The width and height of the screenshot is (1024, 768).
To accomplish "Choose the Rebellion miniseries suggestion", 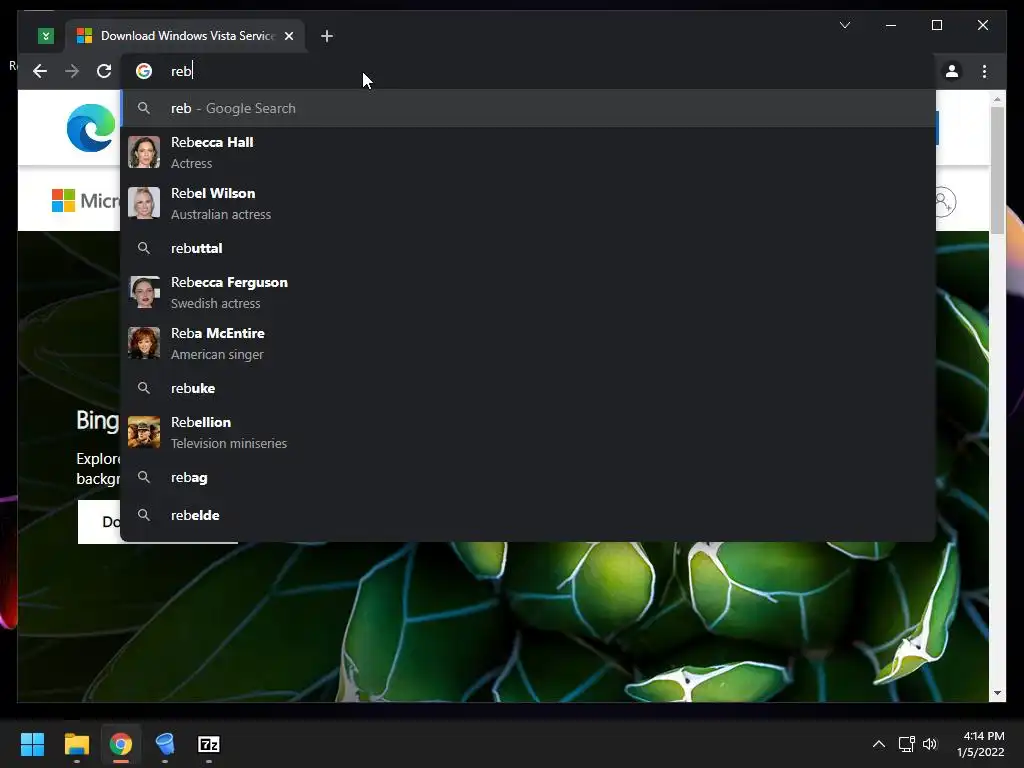I will (x=528, y=432).
